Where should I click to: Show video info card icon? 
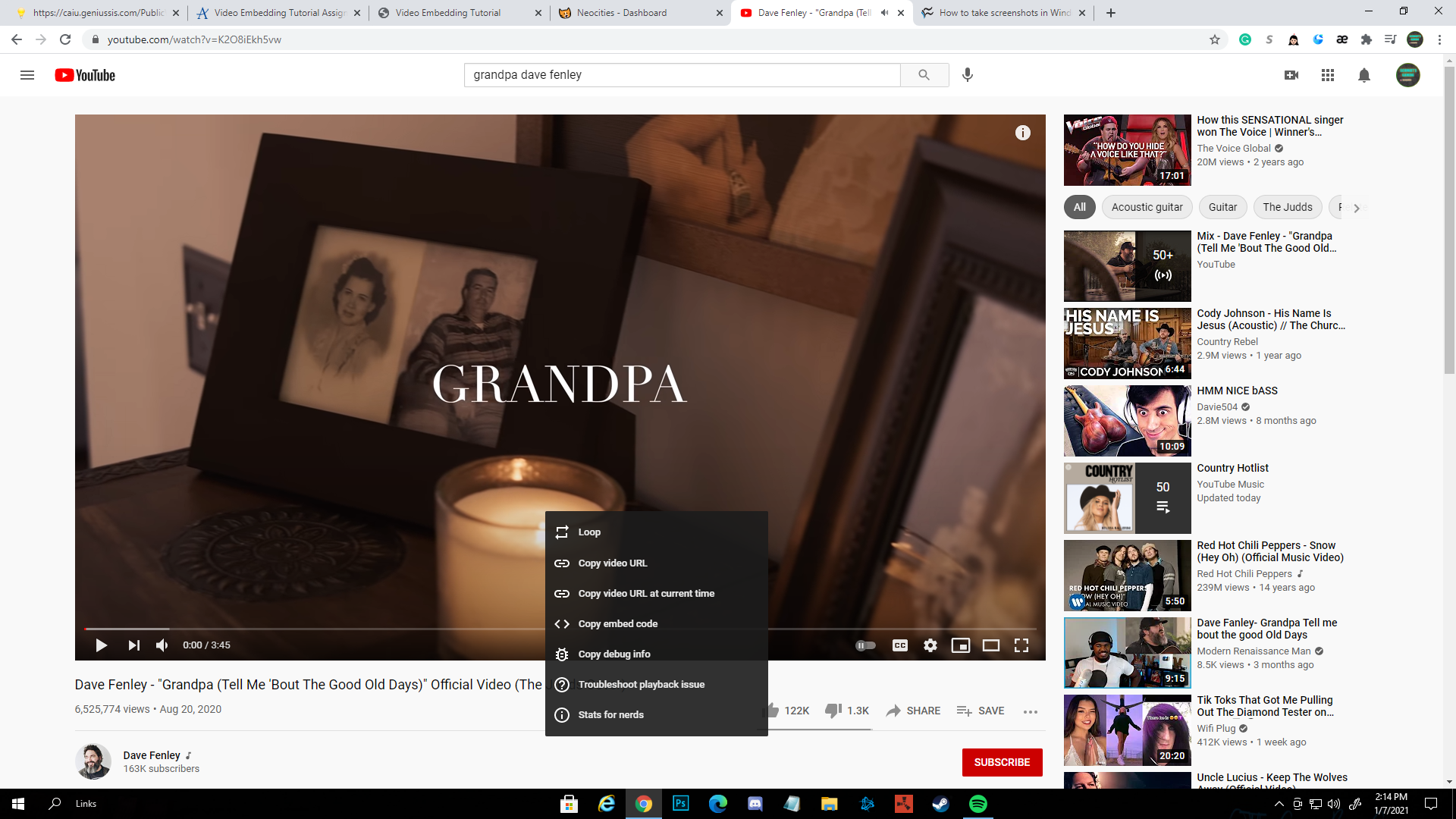click(1023, 133)
